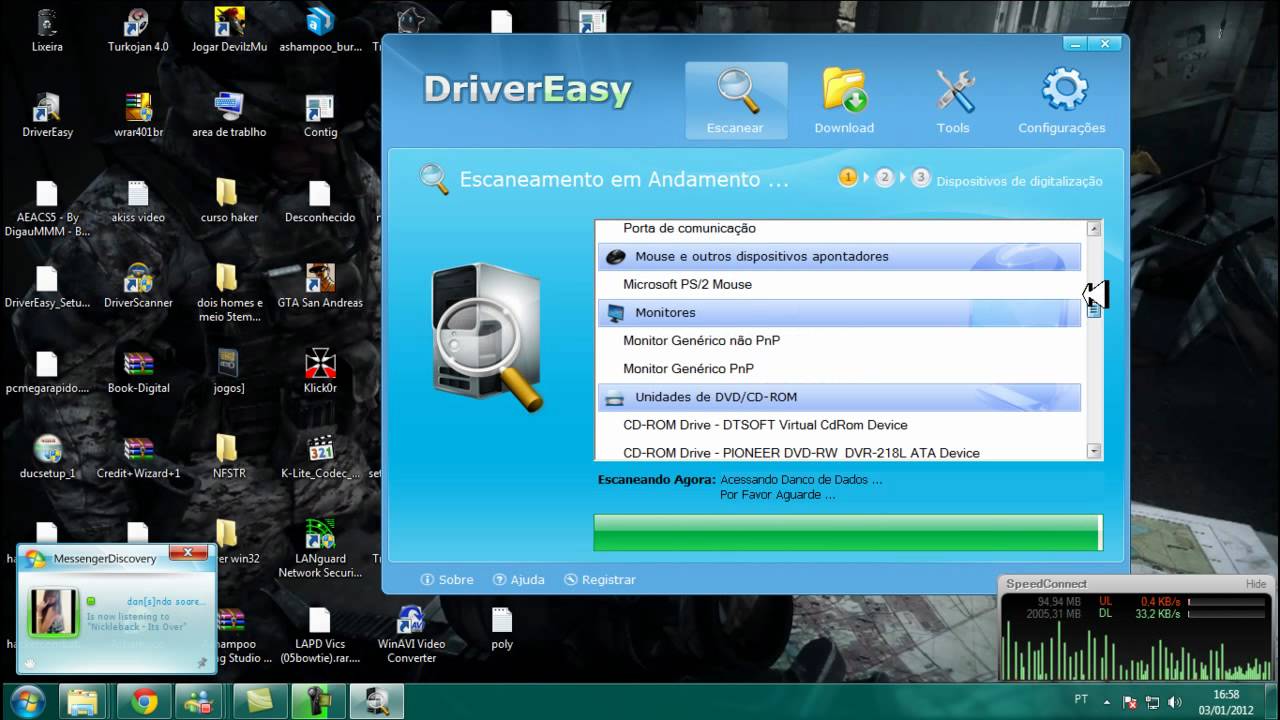1280x720 pixels.
Task: Select the GTA San Andreas shortcut
Action: [x=320, y=286]
